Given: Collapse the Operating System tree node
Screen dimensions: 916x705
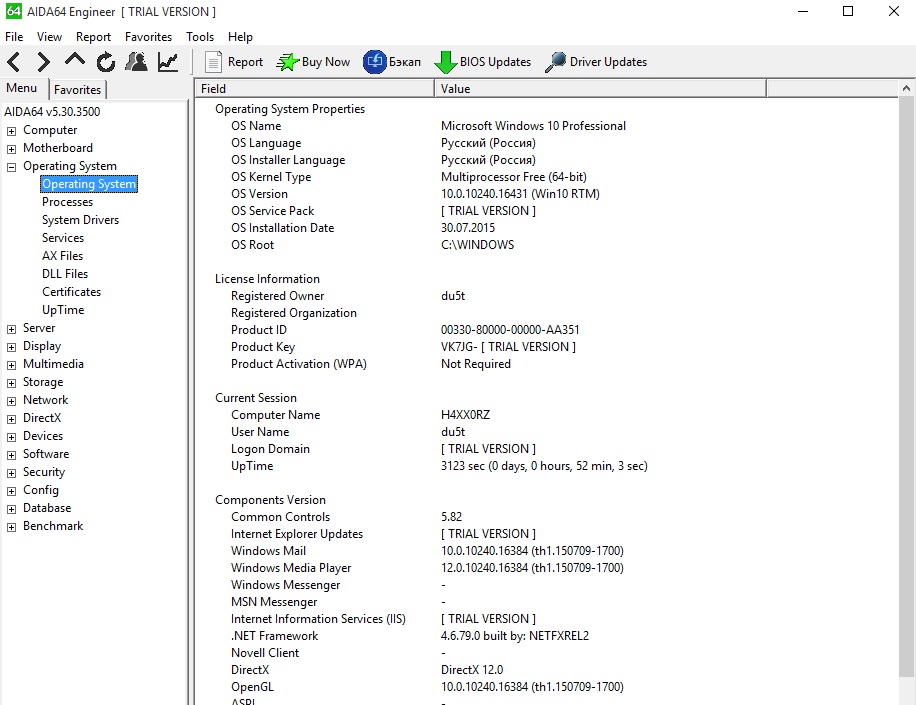Looking at the screenshot, I should tap(11, 167).
